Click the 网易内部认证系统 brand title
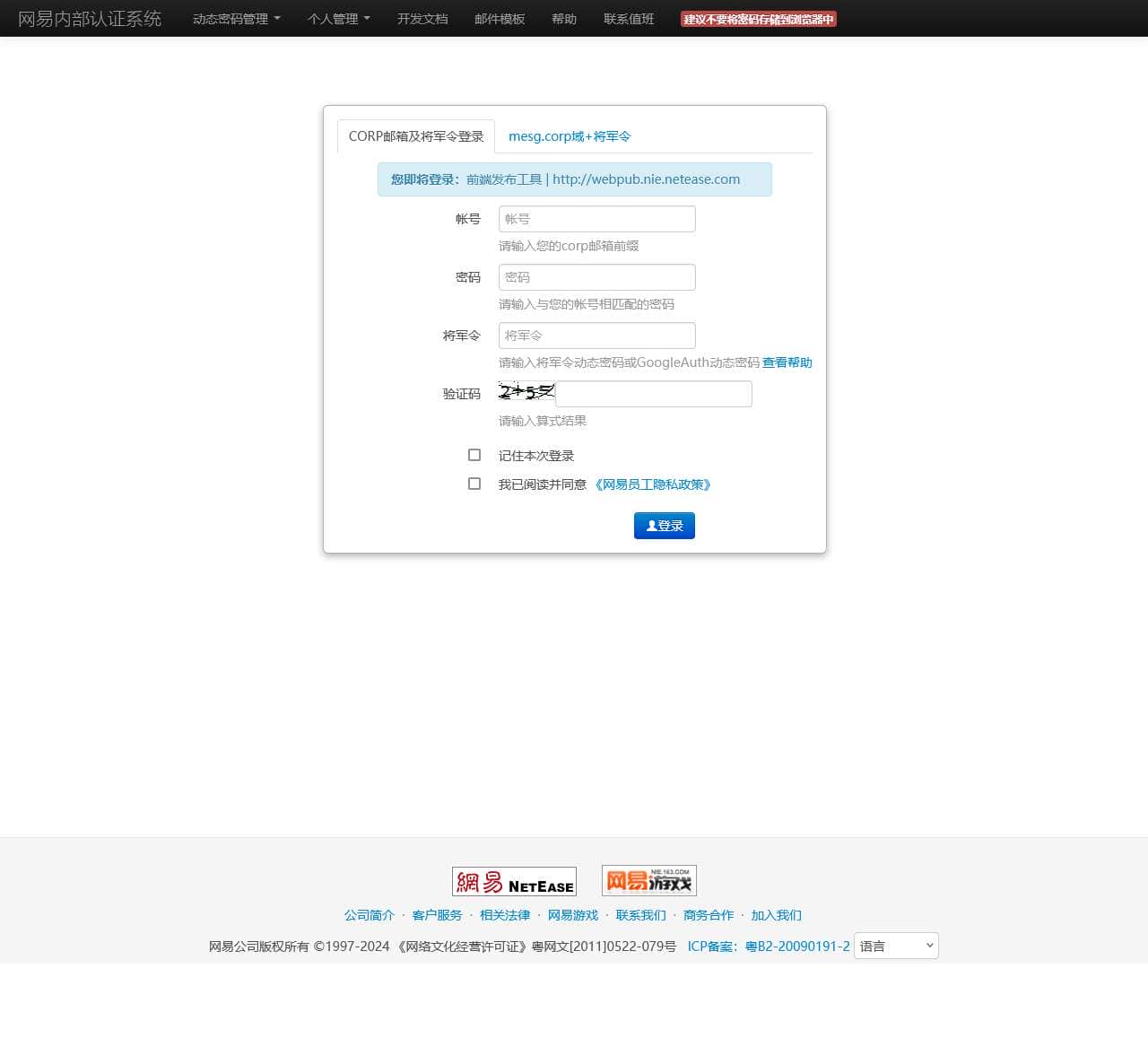Image resolution: width=1148 pixels, height=1047 pixels. coord(90,19)
